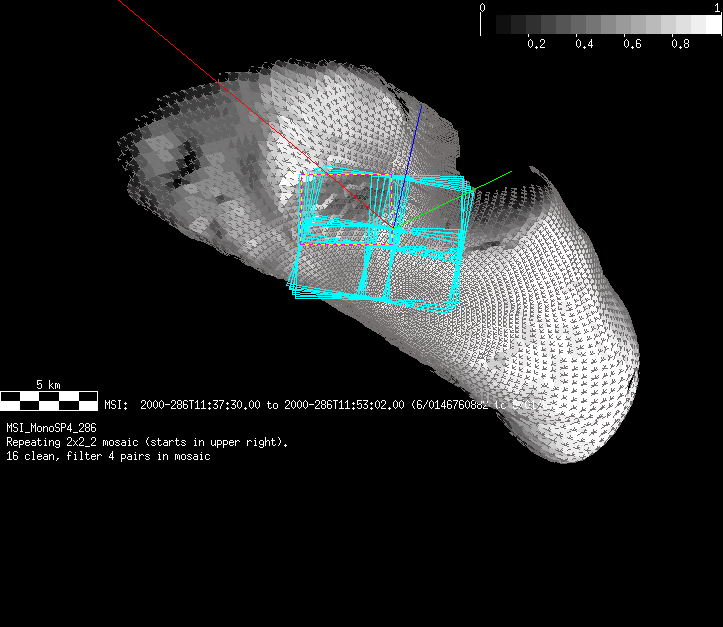
Task: Click the MSI_MonoSP4_286 sequence label
Action: coord(51,428)
